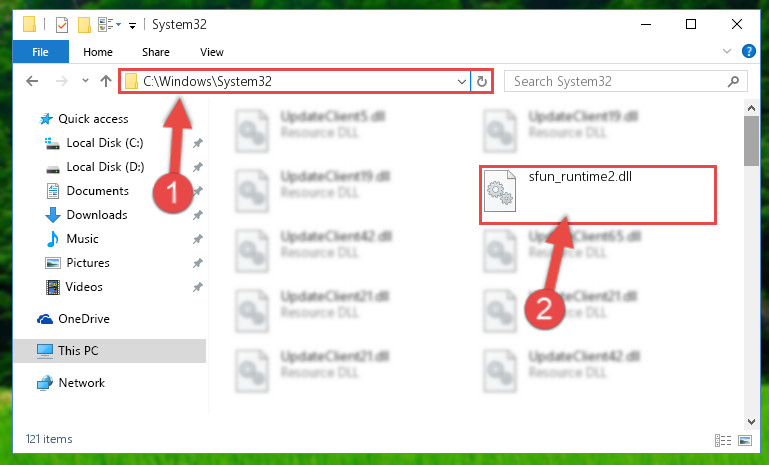Expand the address bar history dropdown
769x465 pixels.
click(x=461, y=81)
